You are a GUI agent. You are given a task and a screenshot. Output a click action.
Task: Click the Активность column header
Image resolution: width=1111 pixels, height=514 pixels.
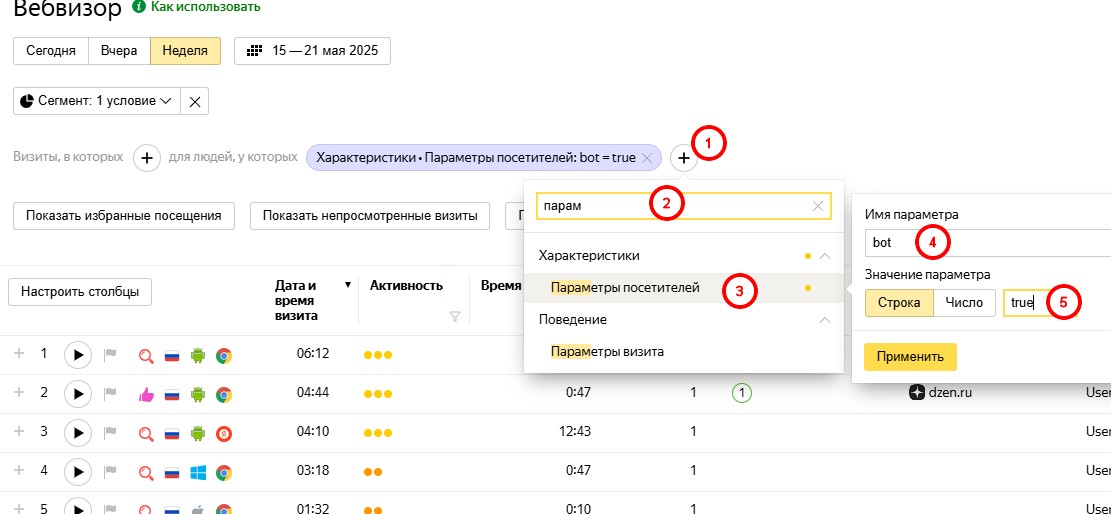[406, 286]
